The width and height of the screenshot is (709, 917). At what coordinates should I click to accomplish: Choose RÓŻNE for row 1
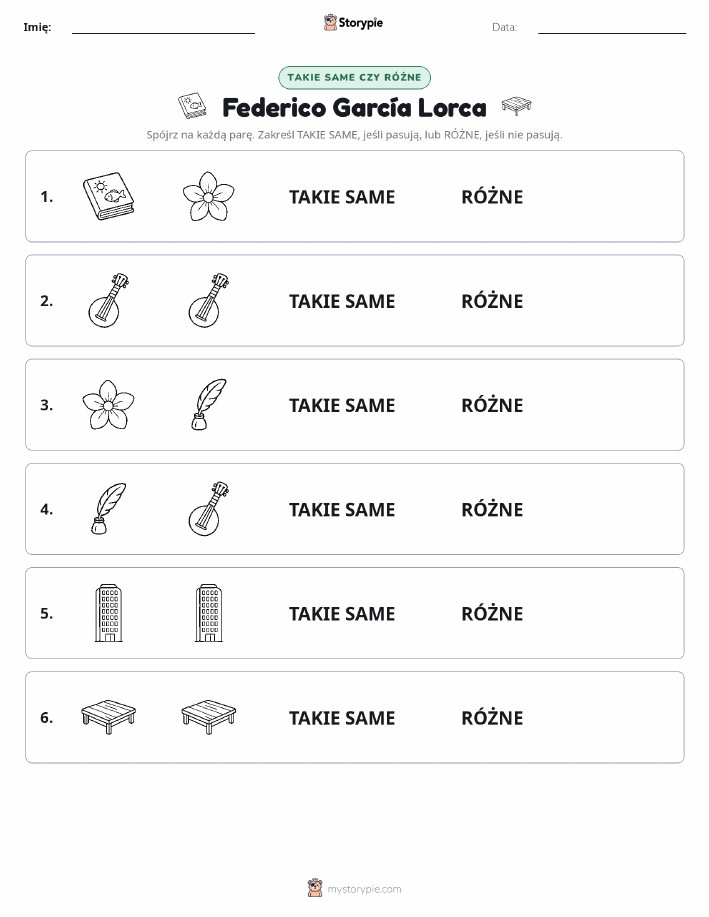(x=492, y=196)
